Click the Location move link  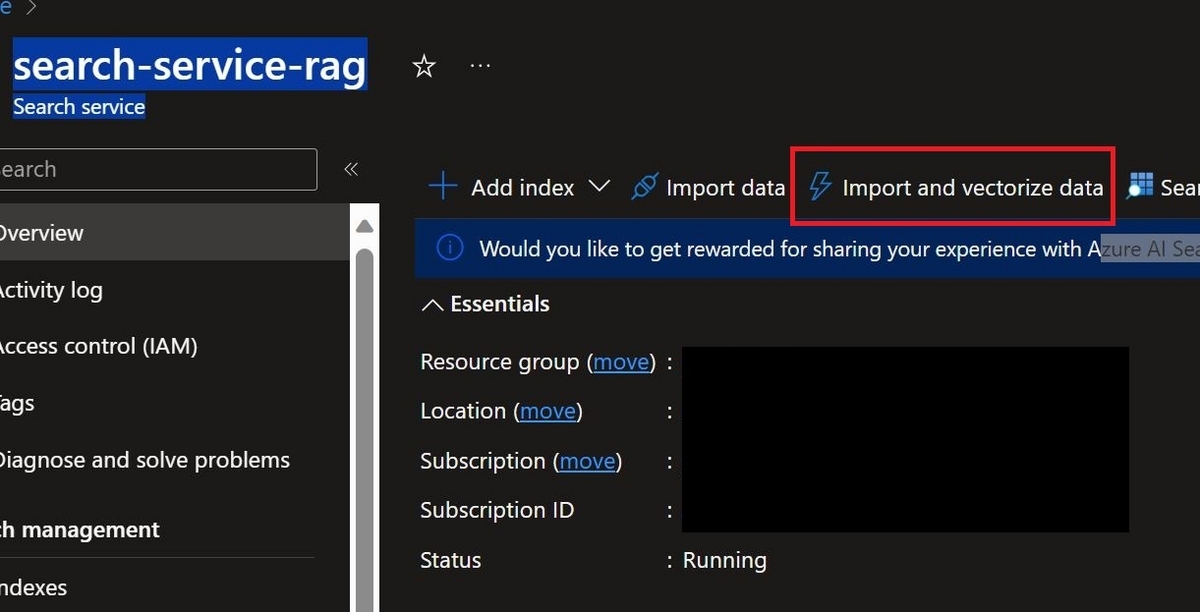[x=548, y=411]
